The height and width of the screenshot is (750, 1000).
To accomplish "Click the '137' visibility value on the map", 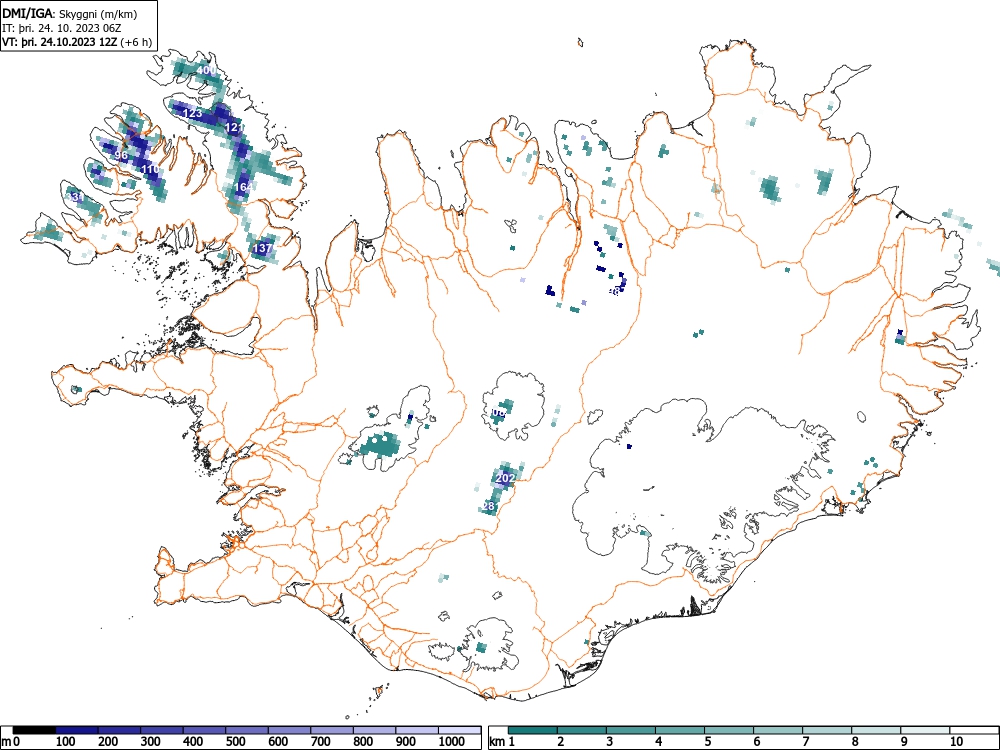I will pos(263,248).
